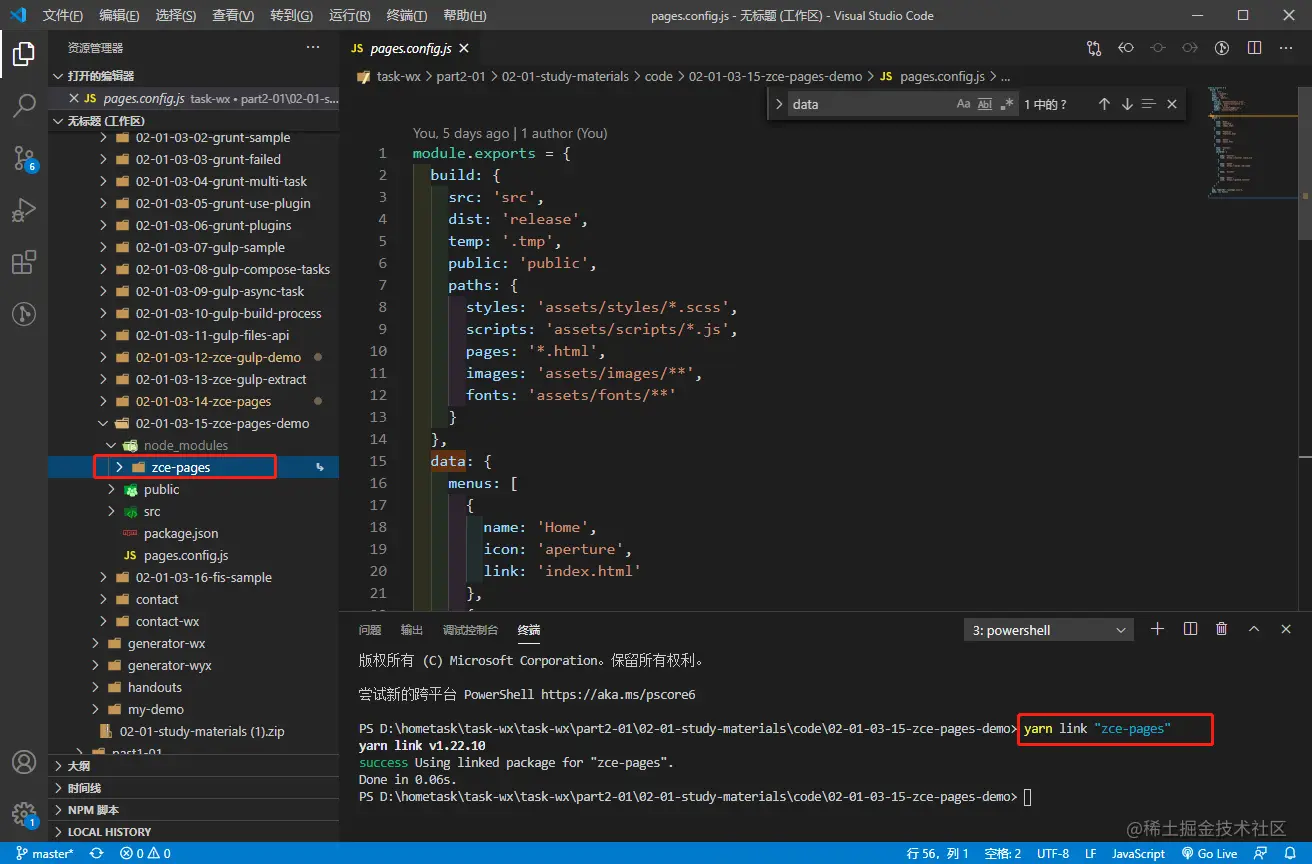Screen dimensions: 1312x864
Task: Open the GitLens view in the activity bar
Action: coord(24,314)
